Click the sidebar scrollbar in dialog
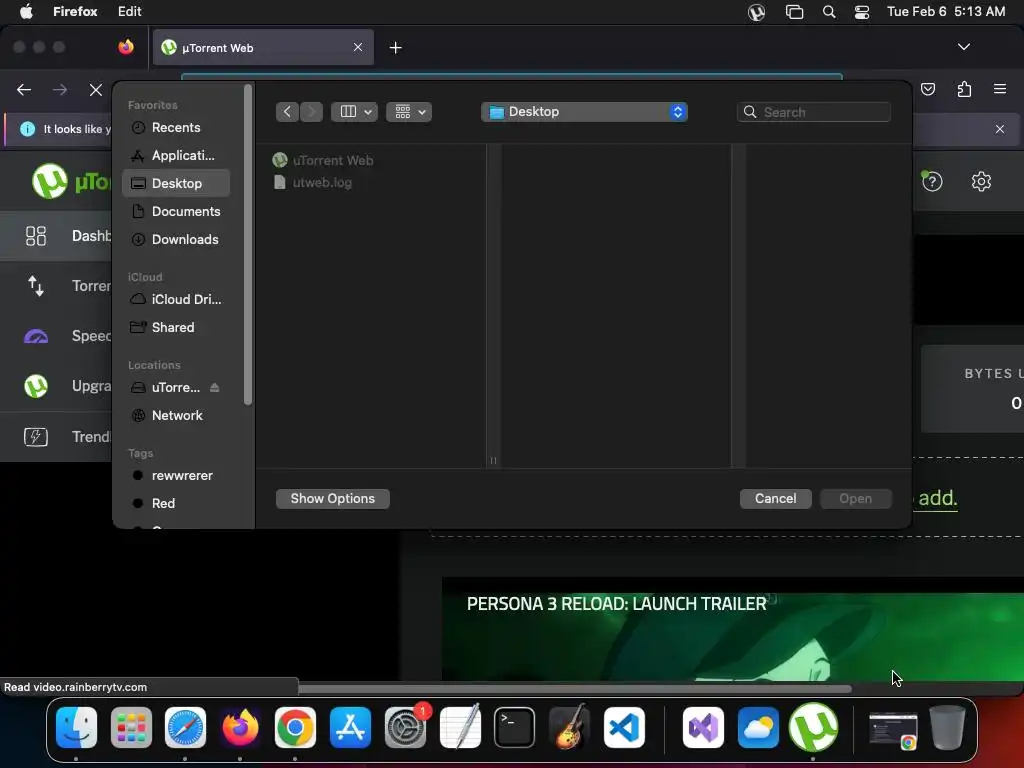Viewport: 1024px width, 768px height. [248, 245]
